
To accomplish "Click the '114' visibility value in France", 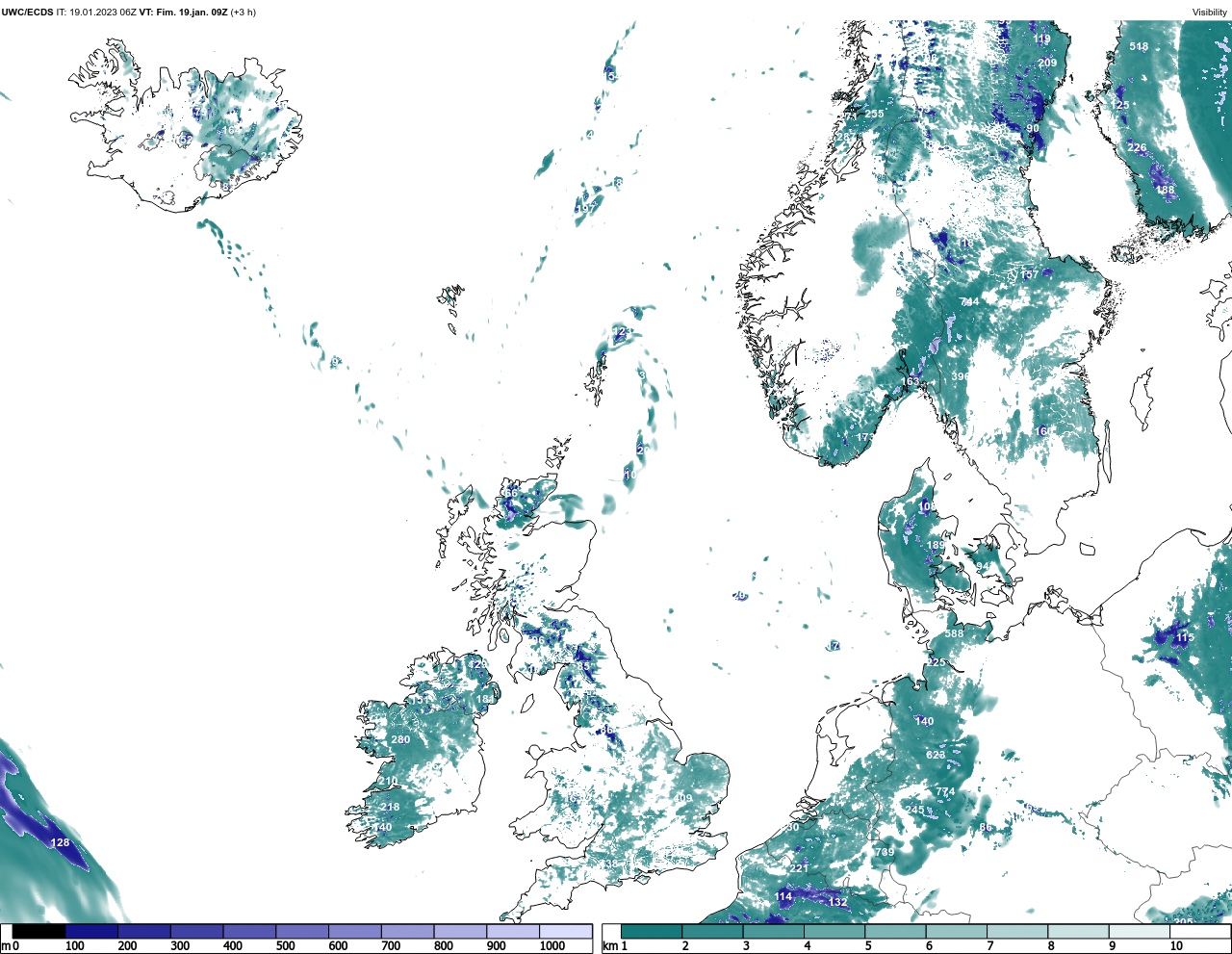I will point(783,897).
